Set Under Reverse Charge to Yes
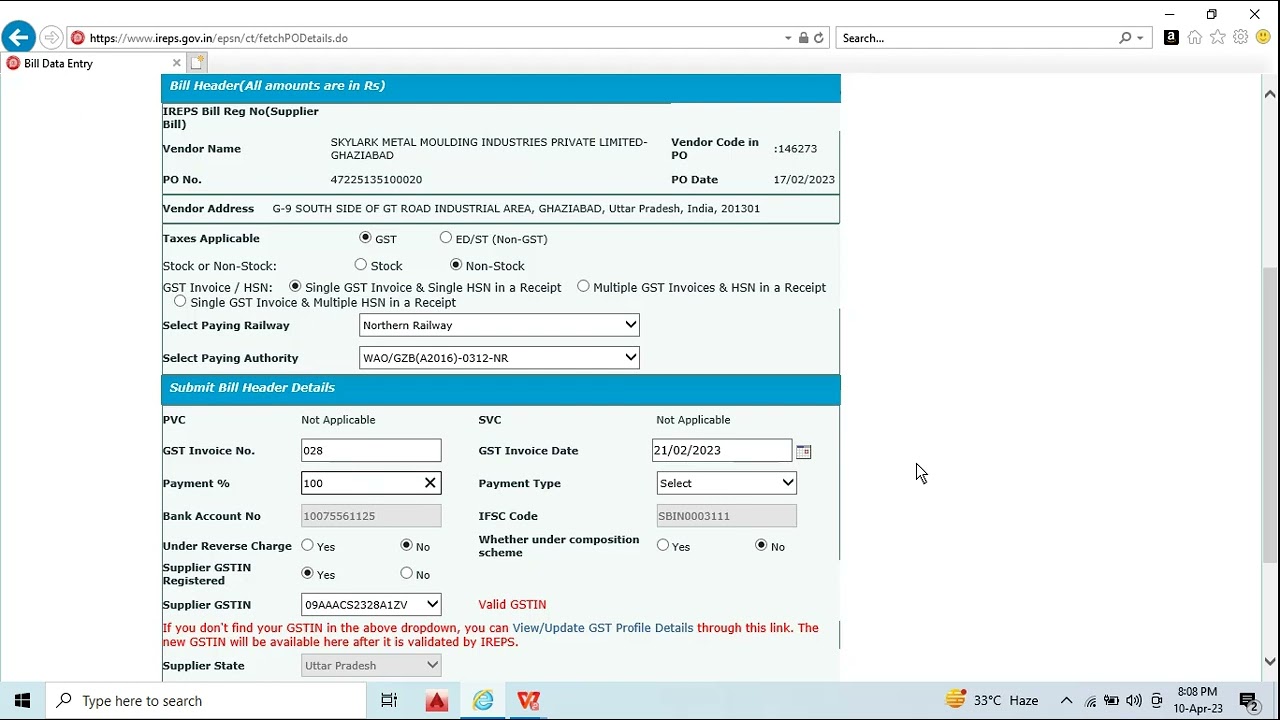The image size is (1280, 720). [x=307, y=545]
